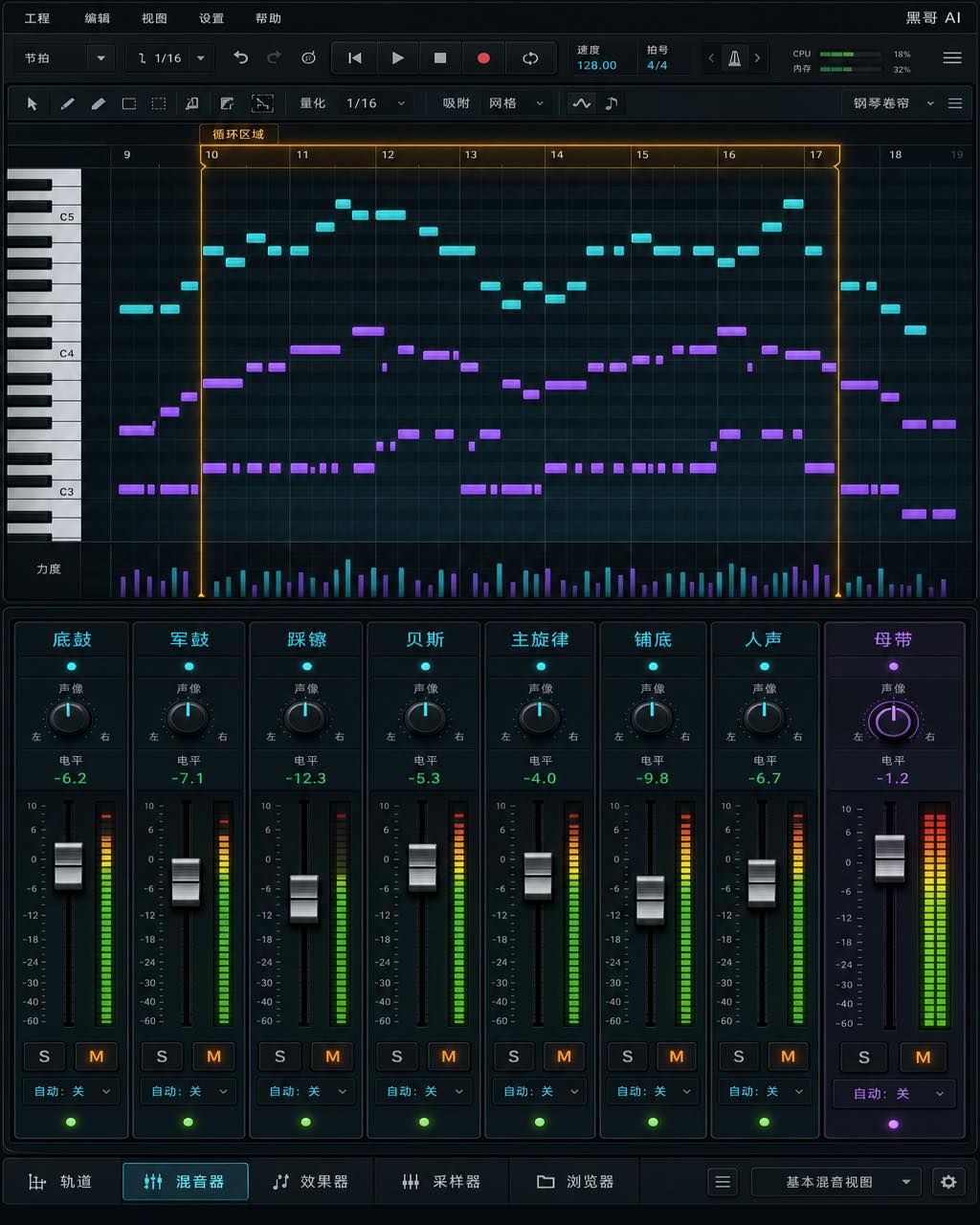Click the 主旋律 volume fader handle
Image resolution: width=980 pixels, height=1225 pixels.
click(x=538, y=876)
